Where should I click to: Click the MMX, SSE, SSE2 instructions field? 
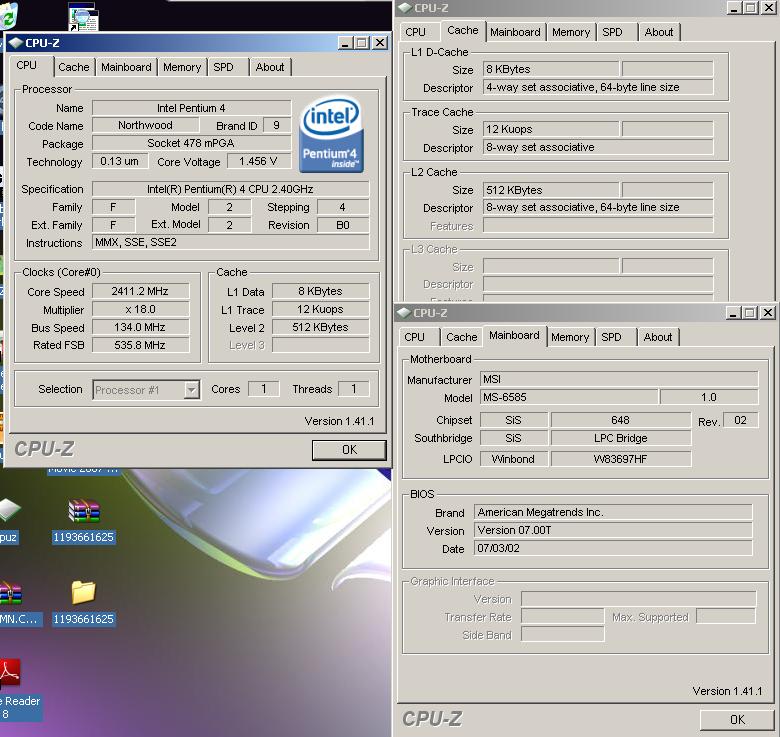click(231, 242)
